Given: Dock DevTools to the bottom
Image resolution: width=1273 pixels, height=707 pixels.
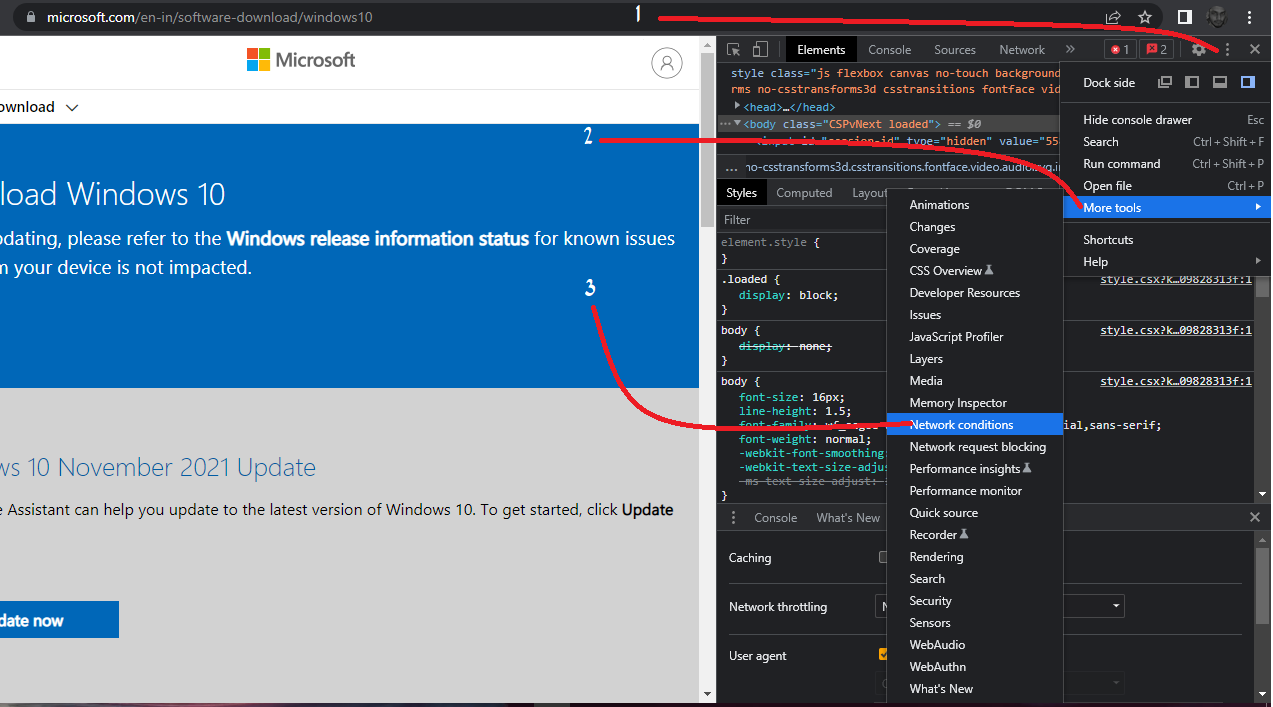Looking at the screenshot, I should point(1220,83).
